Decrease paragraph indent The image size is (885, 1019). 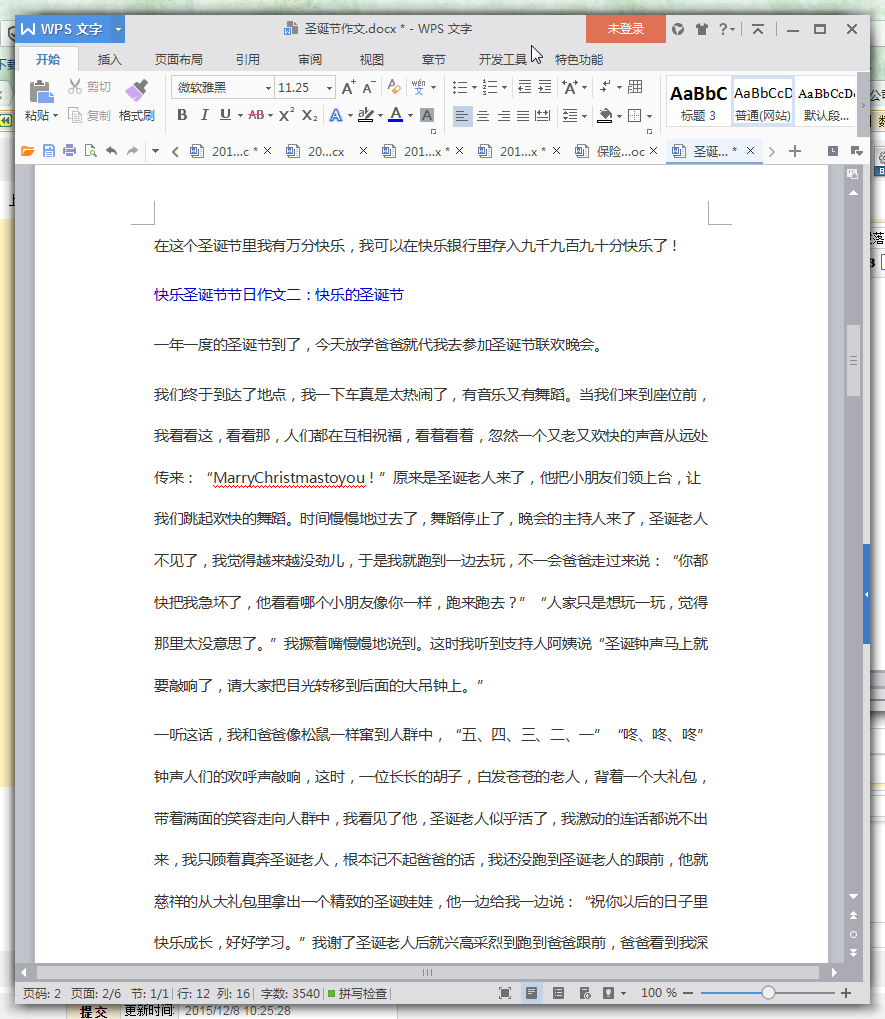[524, 87]
